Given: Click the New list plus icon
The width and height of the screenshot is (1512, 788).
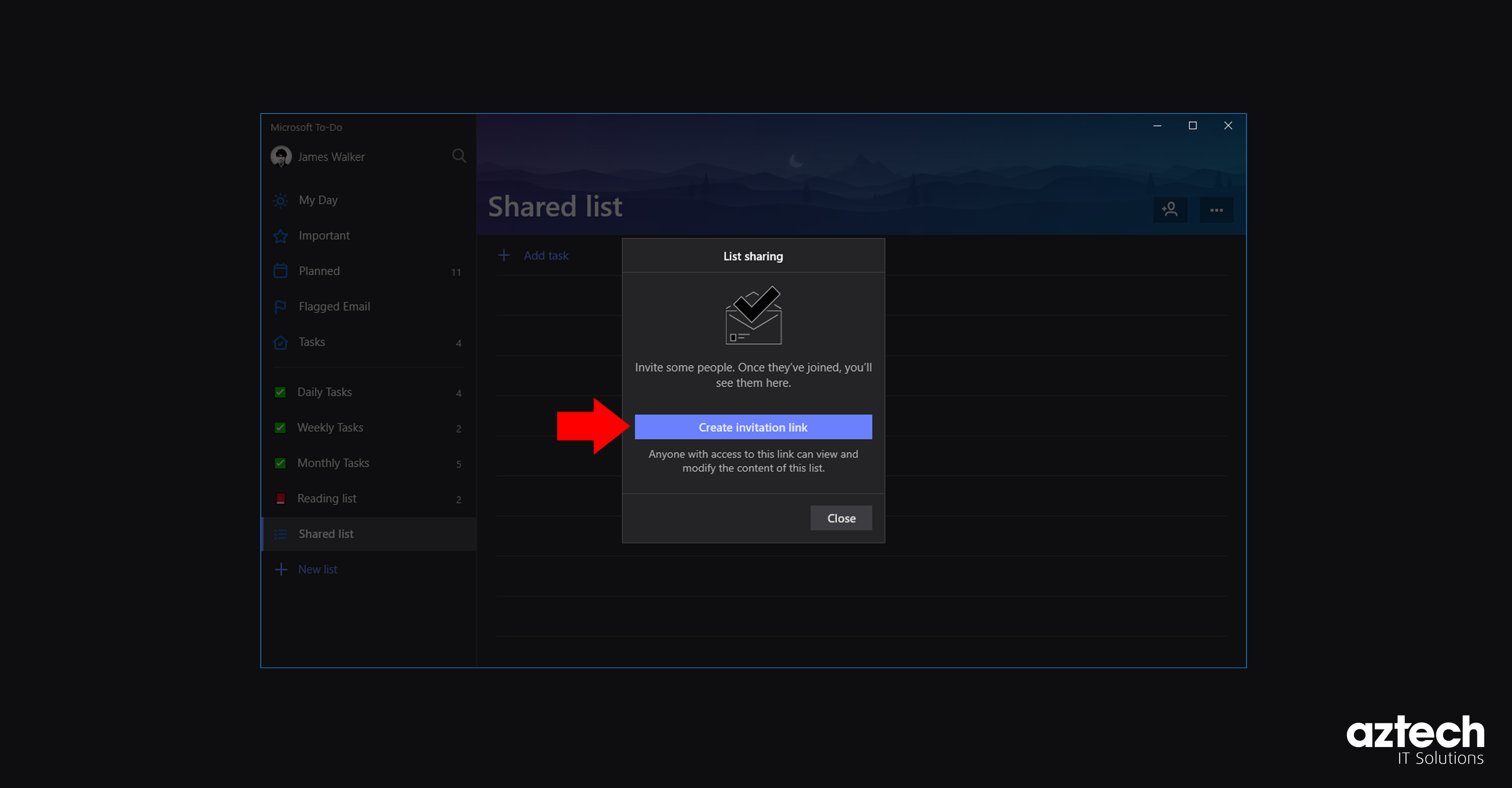Looking at the screenshot, I should pos(281,569).
